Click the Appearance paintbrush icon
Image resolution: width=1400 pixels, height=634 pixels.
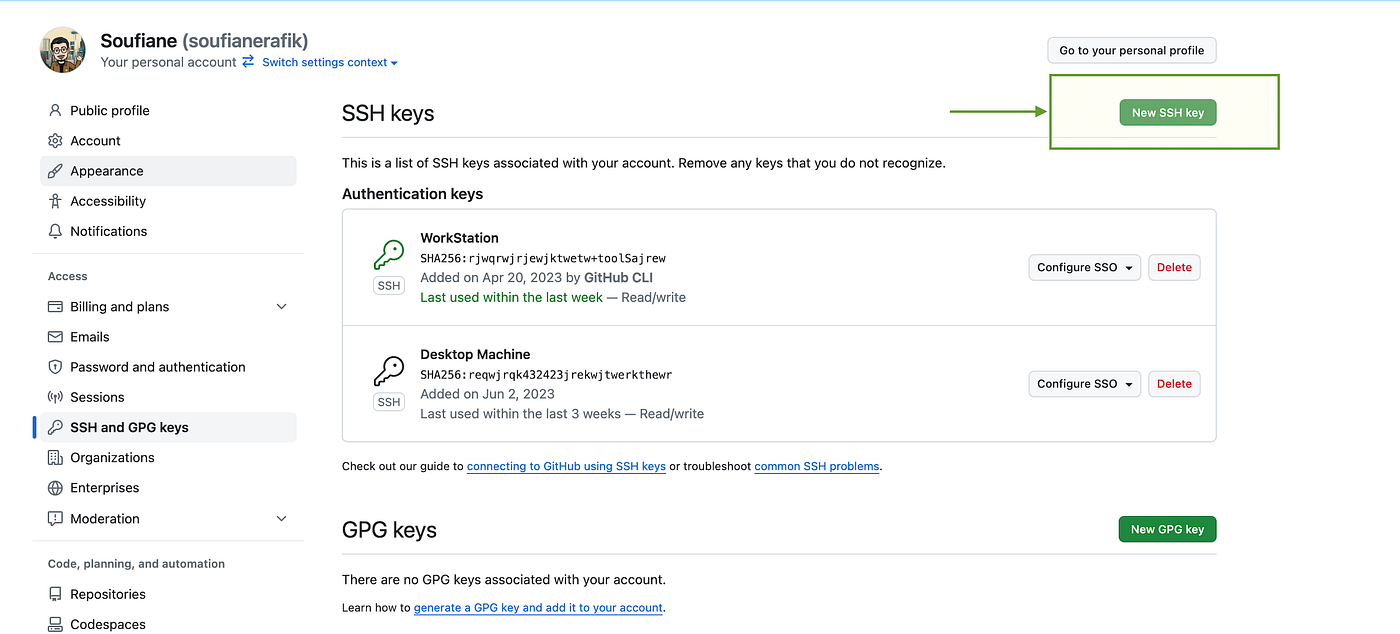point(55,171)
